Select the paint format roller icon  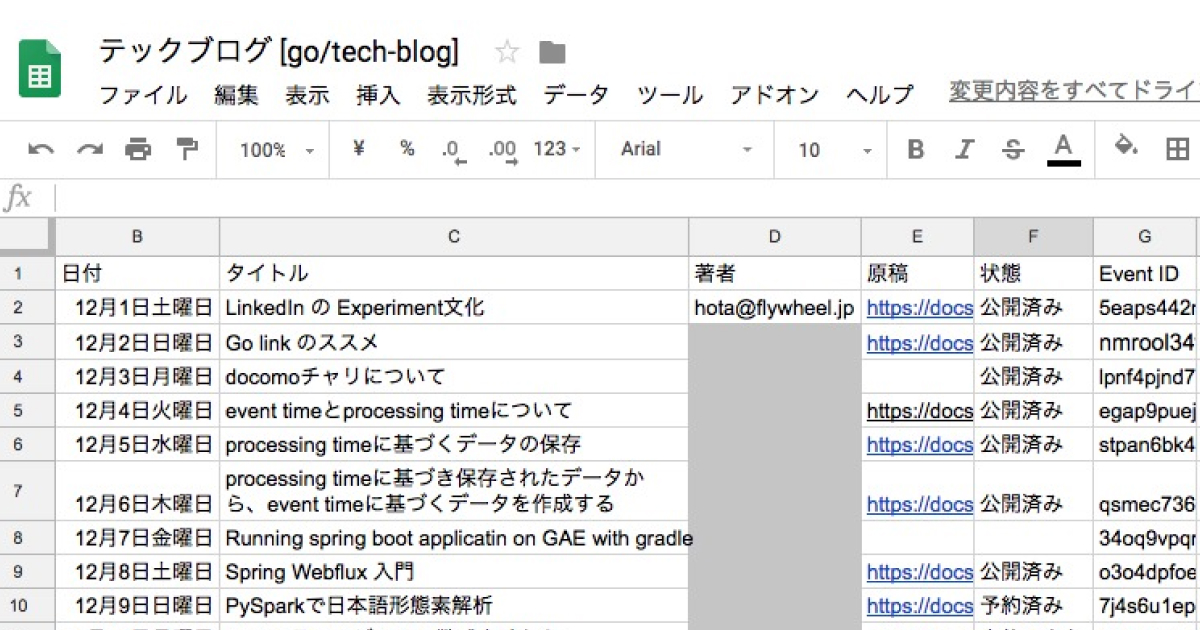[x=187, y=150]
